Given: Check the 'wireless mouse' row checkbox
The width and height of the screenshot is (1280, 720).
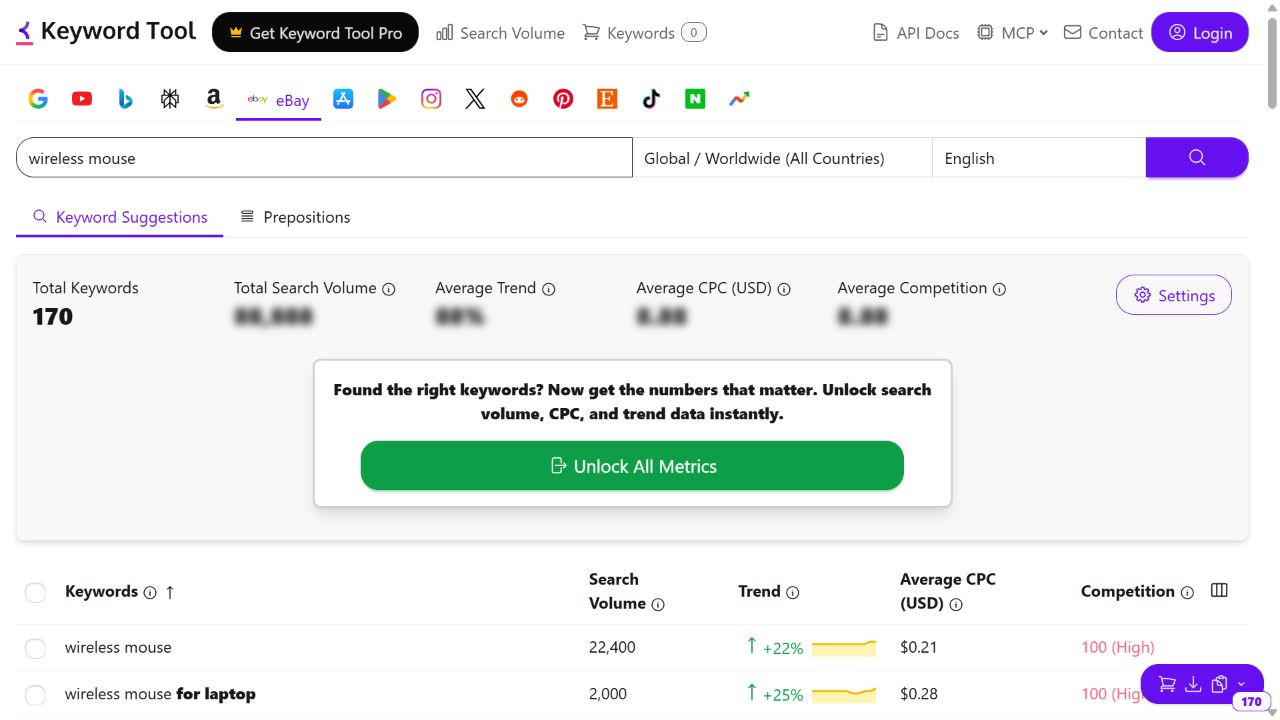Looking at the screenshot, I should pyautogui.click(x=35, y=648).
